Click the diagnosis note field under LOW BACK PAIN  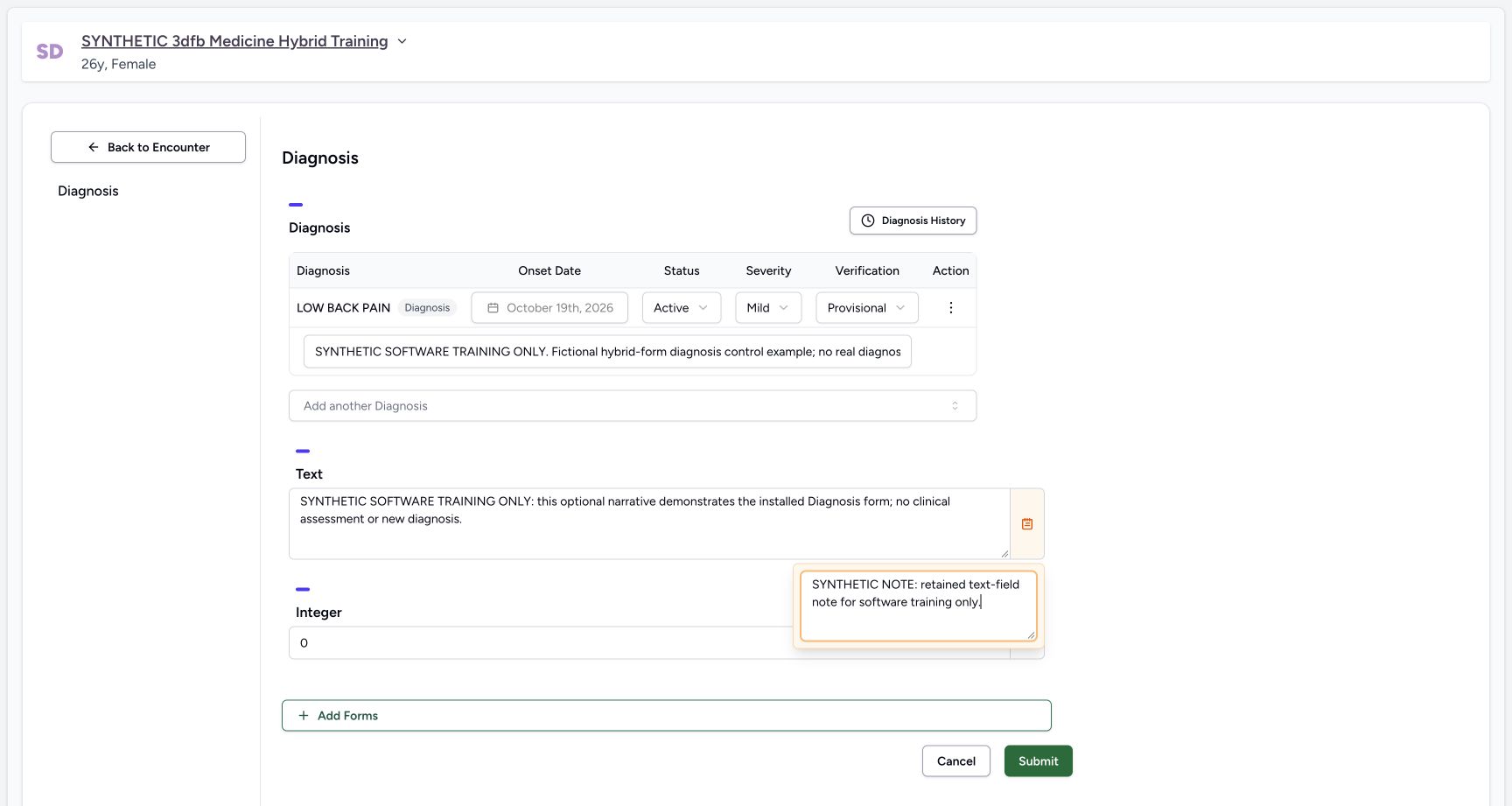(x=607, y=352)
